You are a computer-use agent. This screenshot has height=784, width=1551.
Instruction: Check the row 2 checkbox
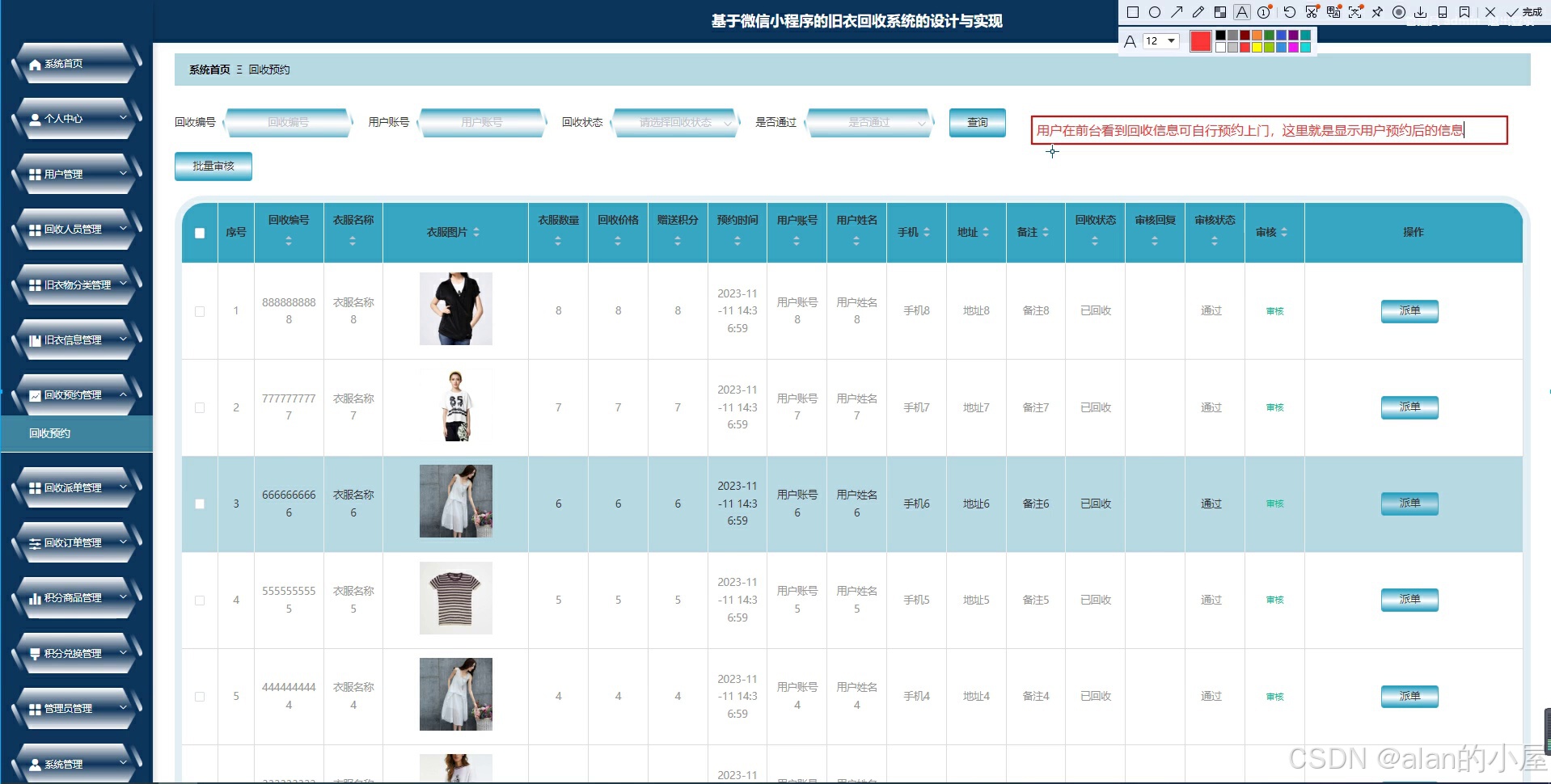click(x=200, y=408)
